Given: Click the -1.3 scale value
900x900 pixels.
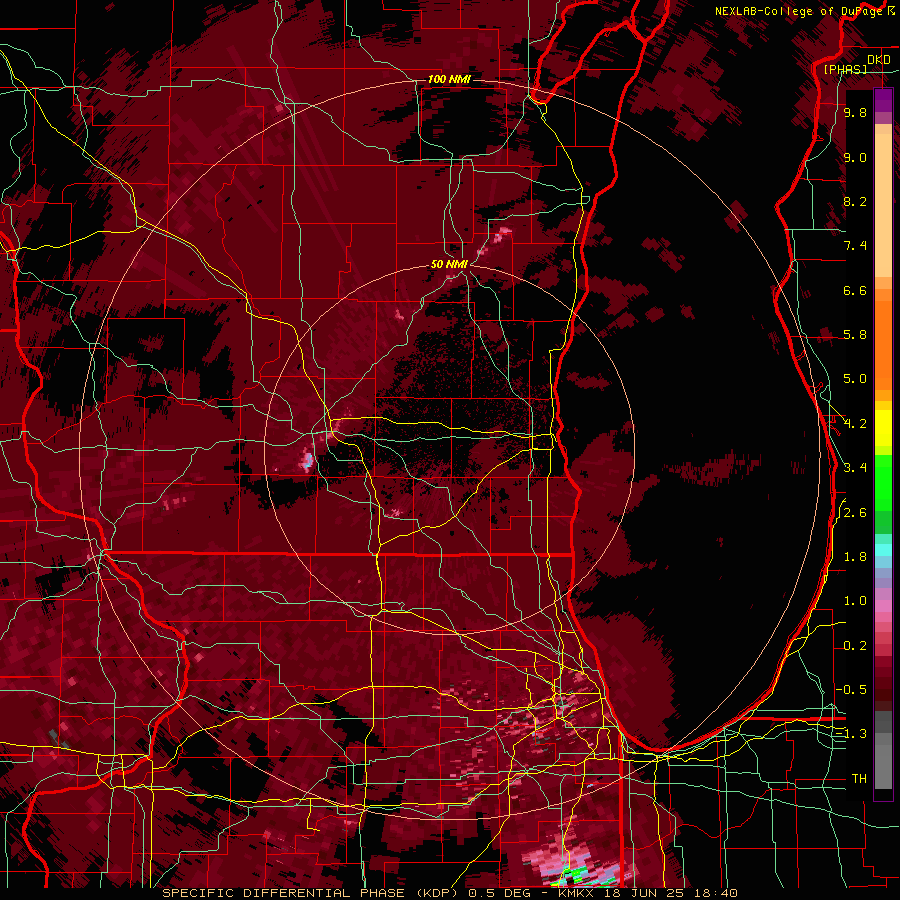Looking at the screenshot, I should pos(852,734).
